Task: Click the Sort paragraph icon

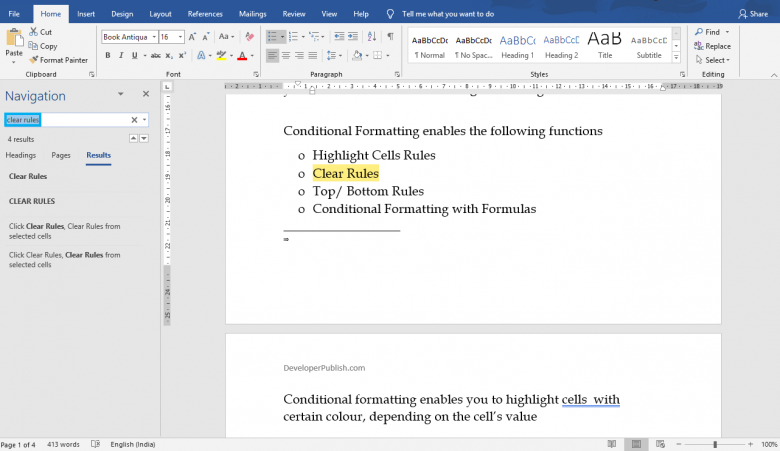Action: point(371,37)
